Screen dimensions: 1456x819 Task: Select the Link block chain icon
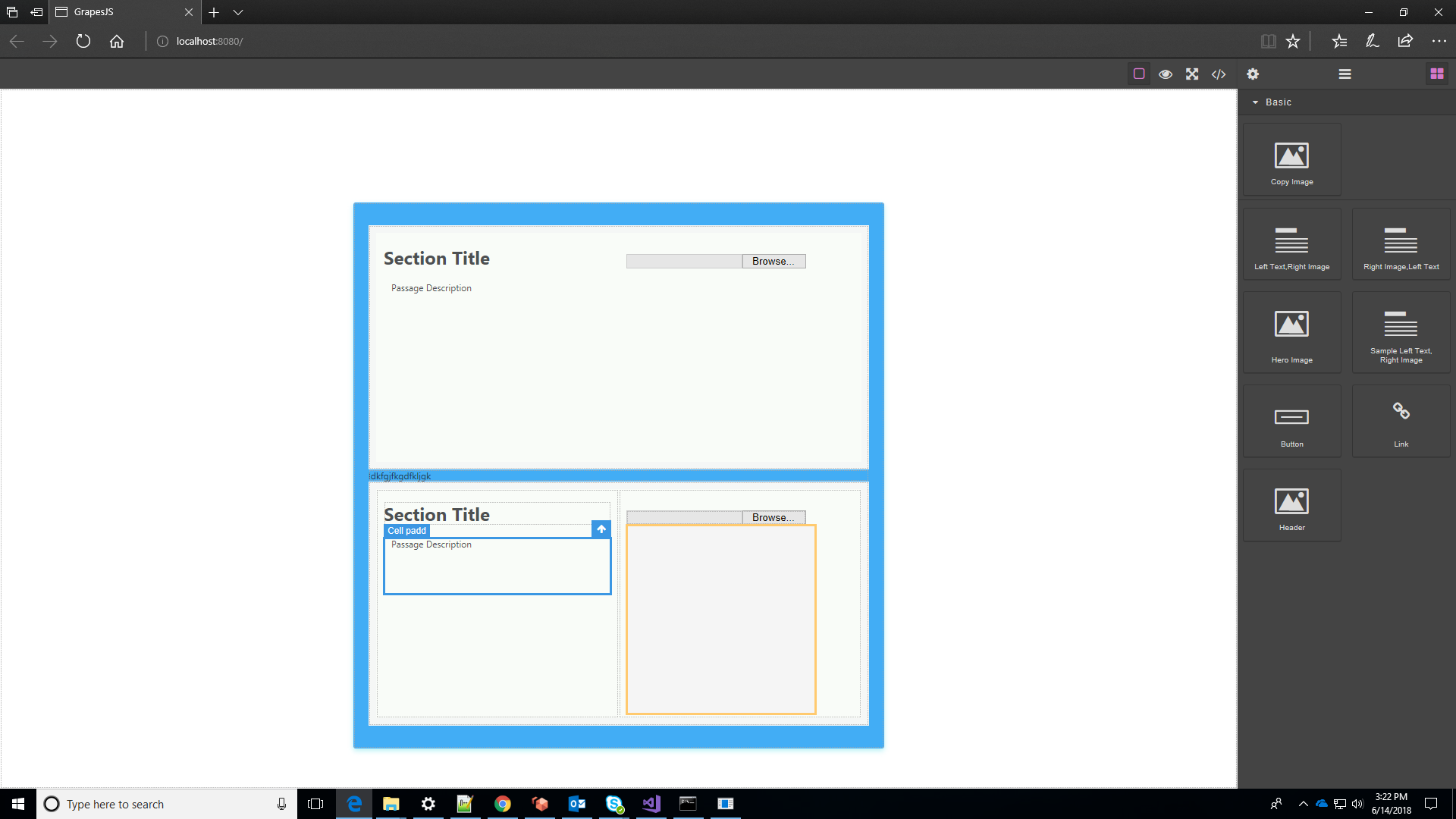tap(1401, 421)
